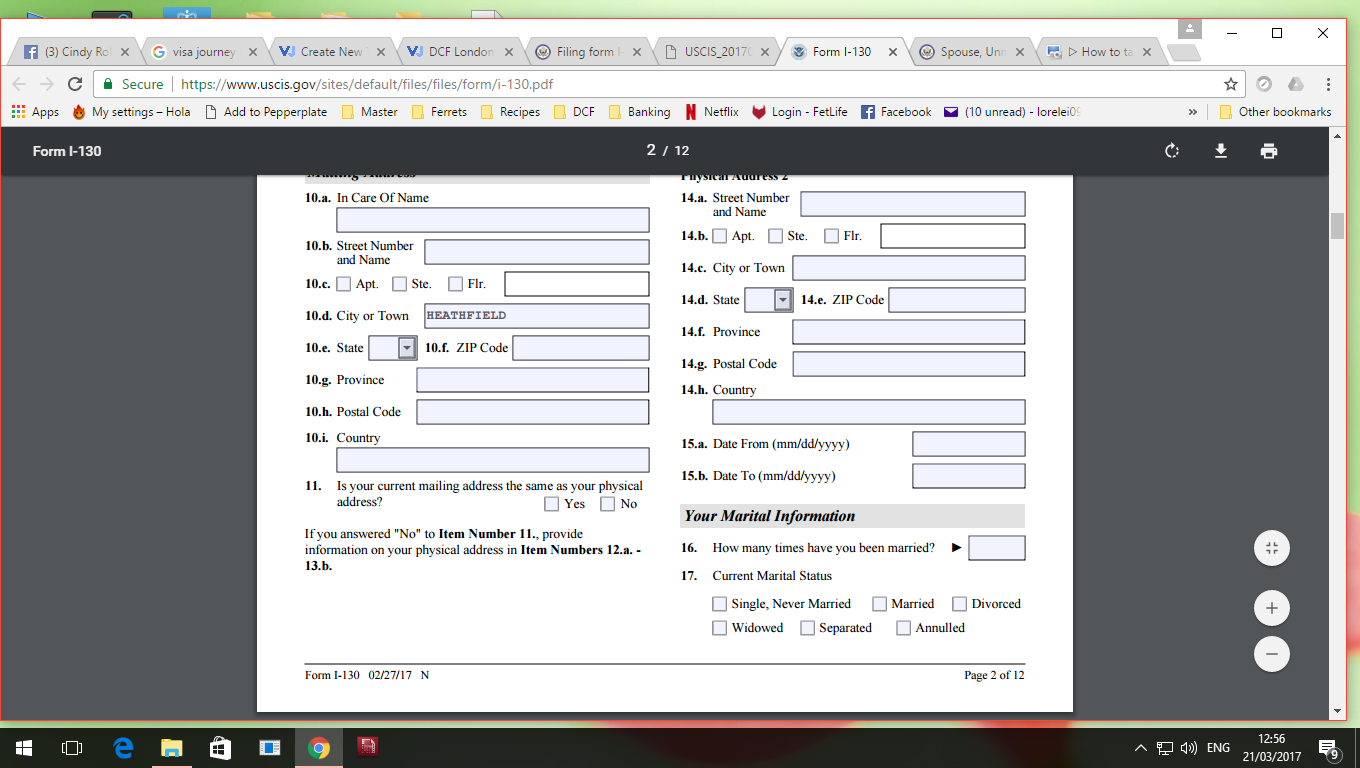This screenshot has width=1360, height=768.
Task: Open the Other bookmarks folder
Action: pyautogui.click(x=1275, y=112)
